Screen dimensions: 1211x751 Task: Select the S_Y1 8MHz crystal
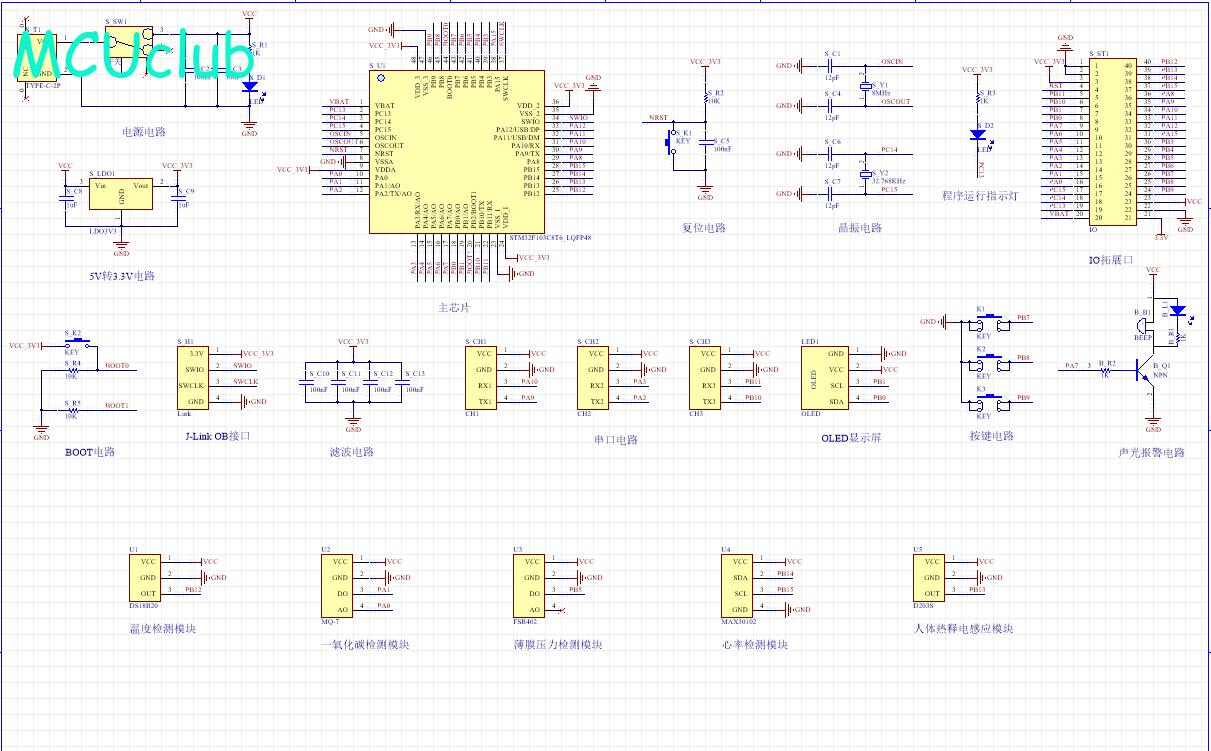[865, 86]
